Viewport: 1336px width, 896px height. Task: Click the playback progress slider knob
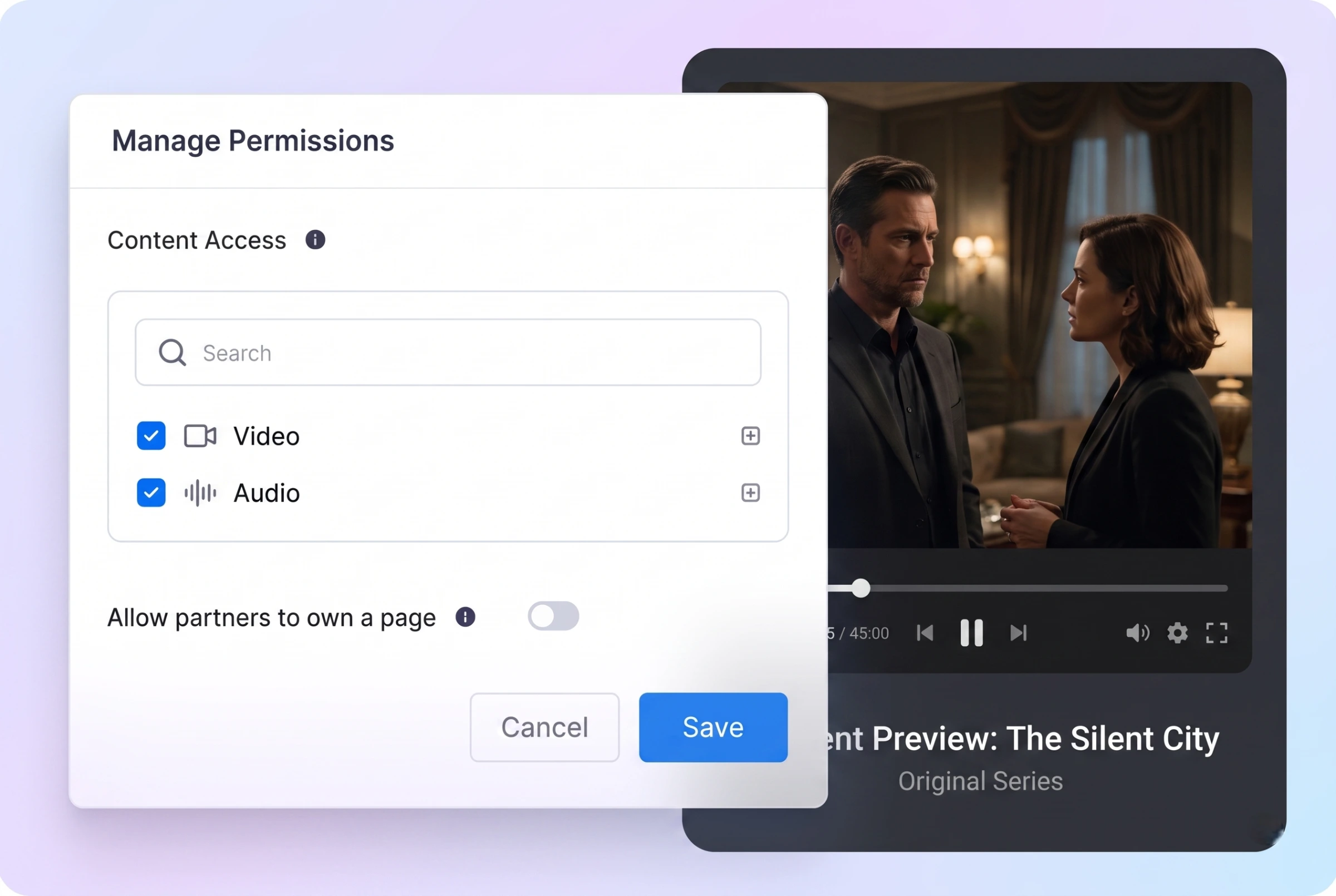pyautogui.click(x=861, y=588)
